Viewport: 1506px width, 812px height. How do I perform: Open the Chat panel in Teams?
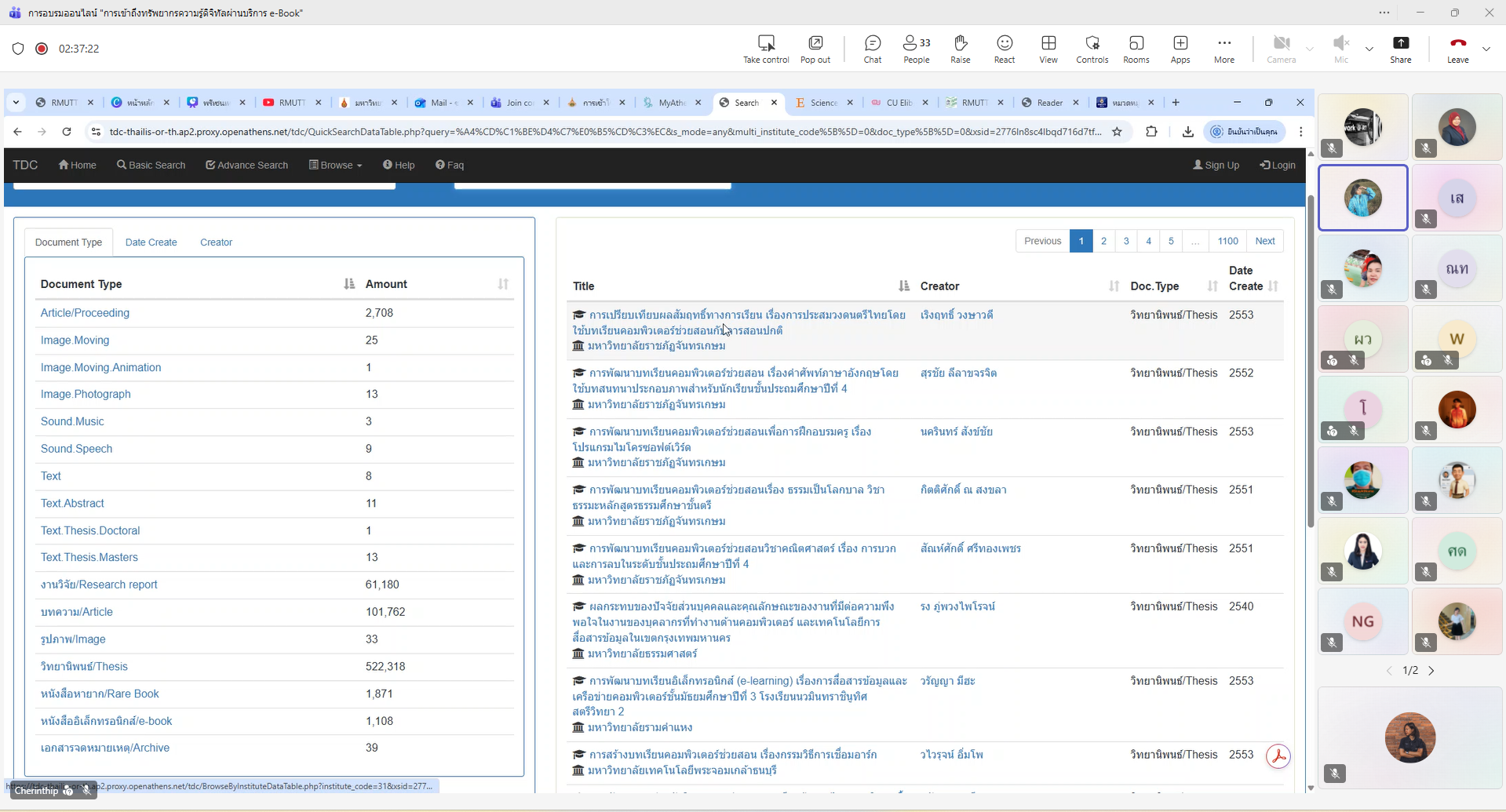click(872, 49)
